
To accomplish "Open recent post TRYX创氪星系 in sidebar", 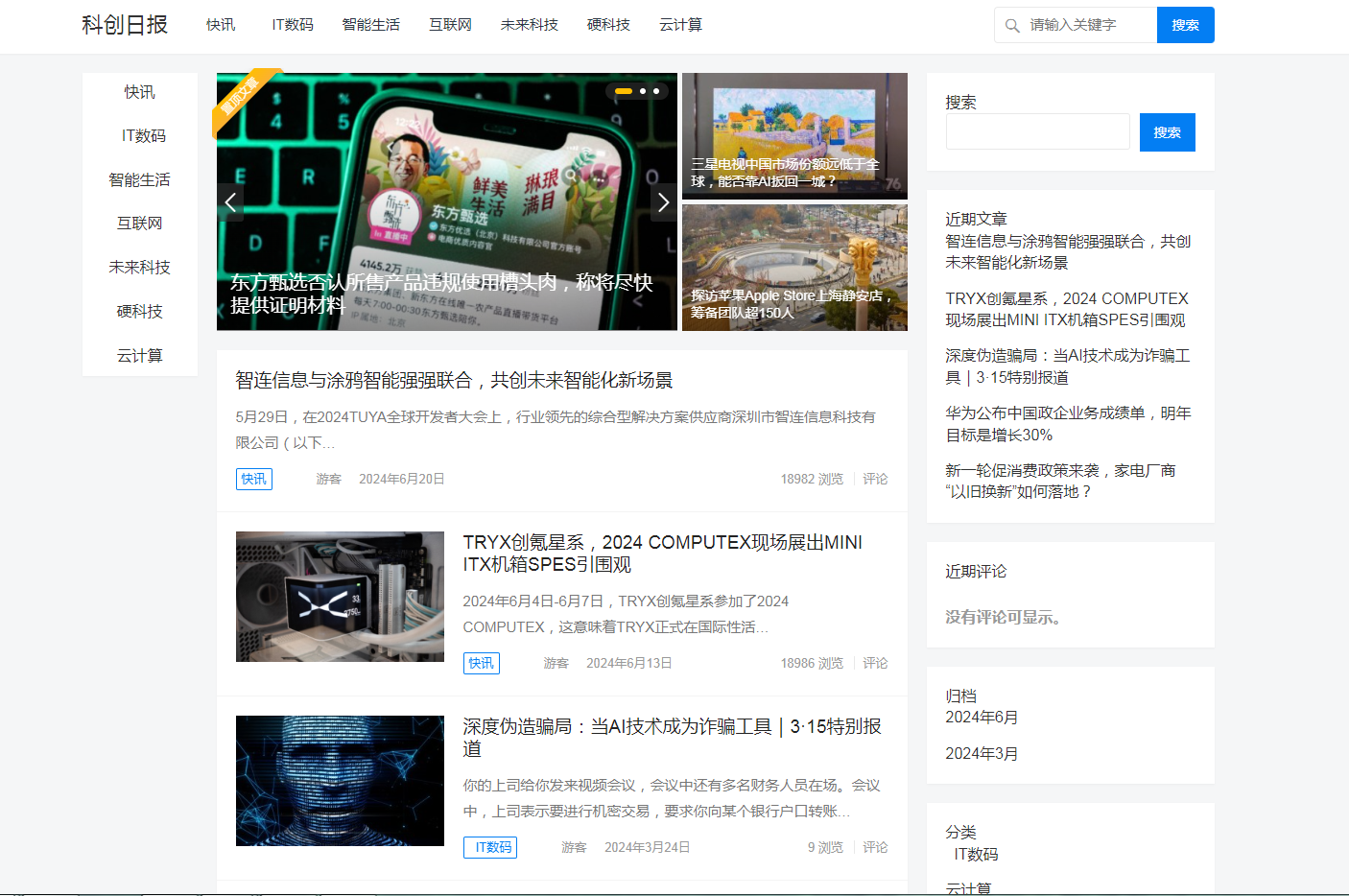I will coord(1067,310).
